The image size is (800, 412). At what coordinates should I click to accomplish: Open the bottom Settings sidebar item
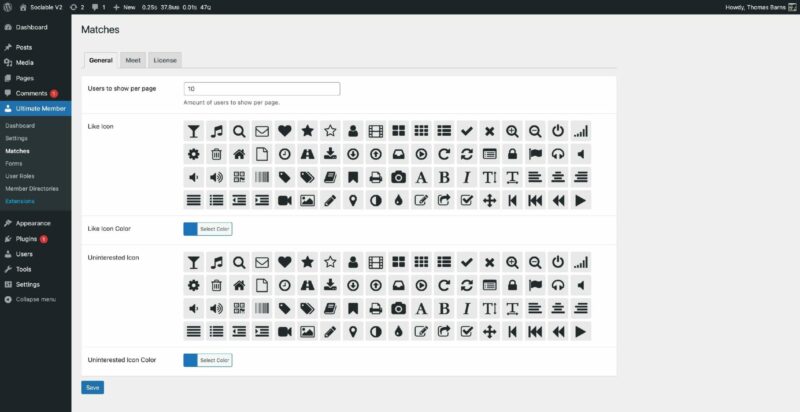click(36, 285)
